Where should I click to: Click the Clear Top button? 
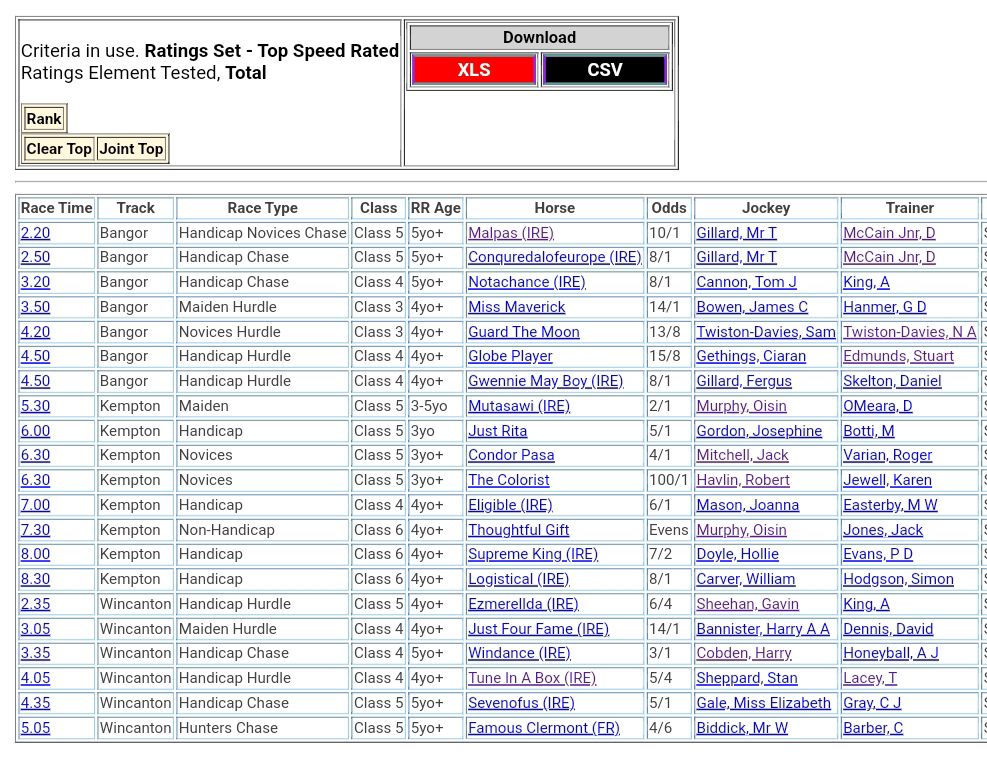59,149
